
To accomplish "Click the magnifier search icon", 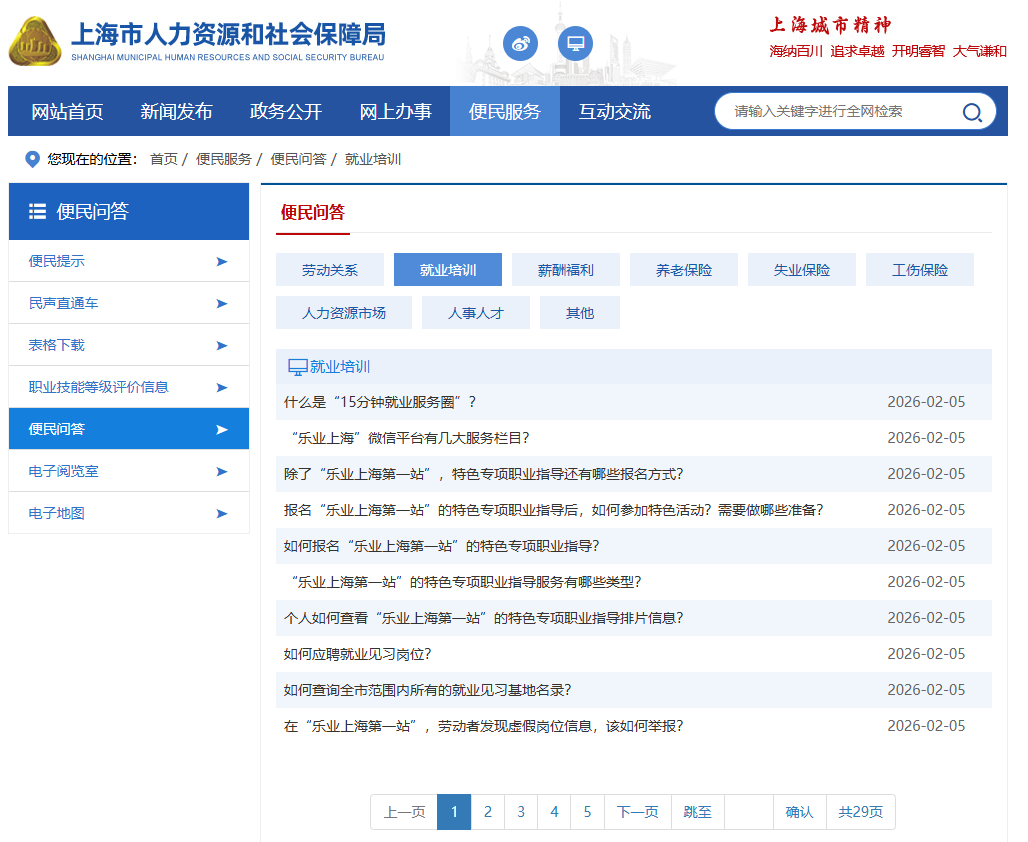I will 971,112.
